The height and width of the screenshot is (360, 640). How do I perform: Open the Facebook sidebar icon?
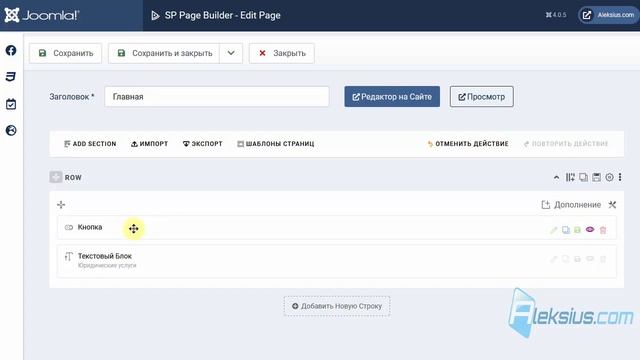coord(11,50)
